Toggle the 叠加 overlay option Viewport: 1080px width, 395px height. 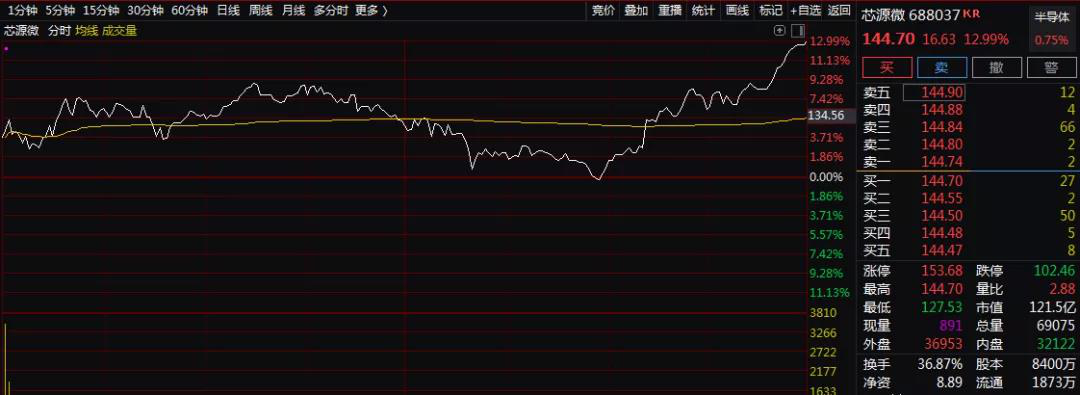tap(636, 10)
